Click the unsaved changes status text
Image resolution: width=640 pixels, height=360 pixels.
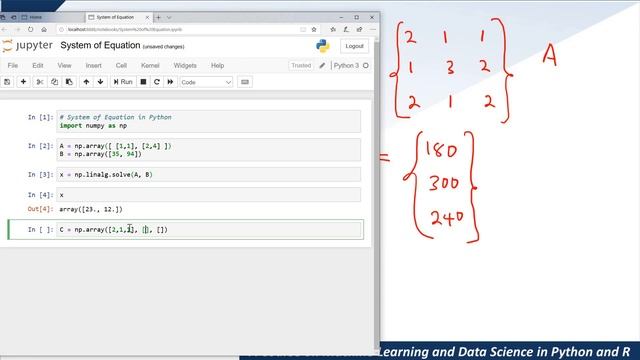coord(164,47)
